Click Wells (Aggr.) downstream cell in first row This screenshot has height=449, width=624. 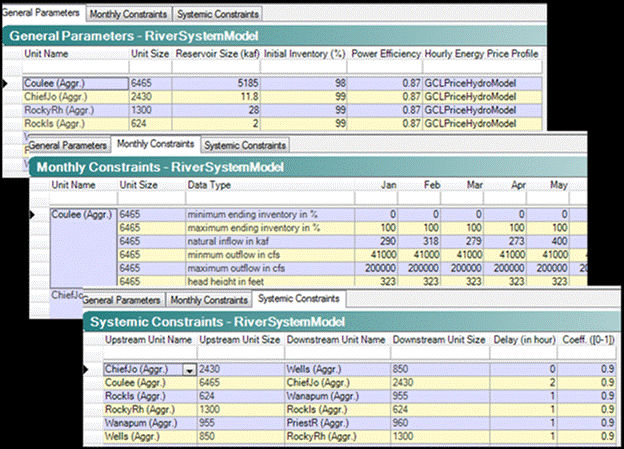[337, 369]
